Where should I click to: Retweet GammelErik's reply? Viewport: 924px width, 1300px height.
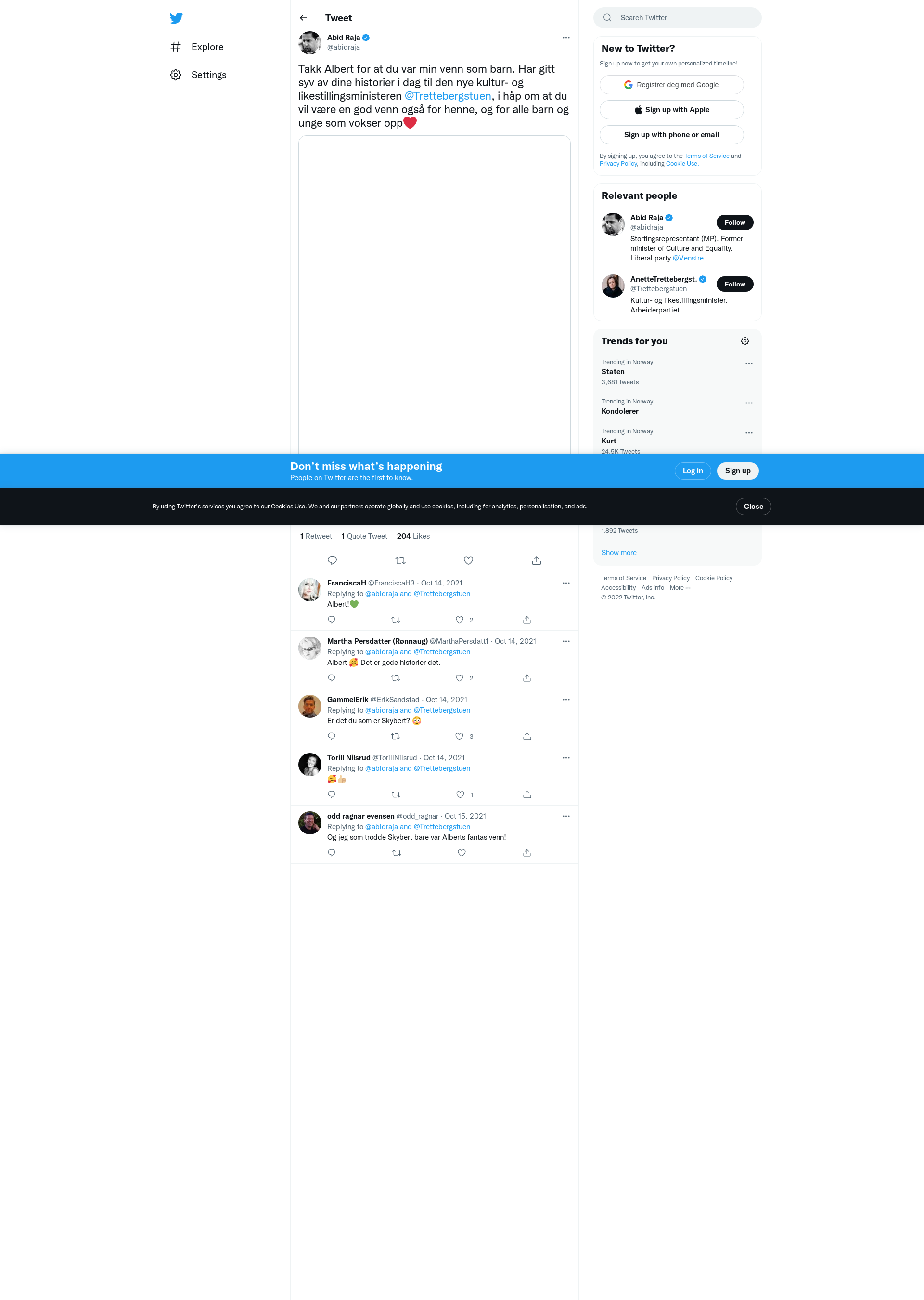coord(396,737)
